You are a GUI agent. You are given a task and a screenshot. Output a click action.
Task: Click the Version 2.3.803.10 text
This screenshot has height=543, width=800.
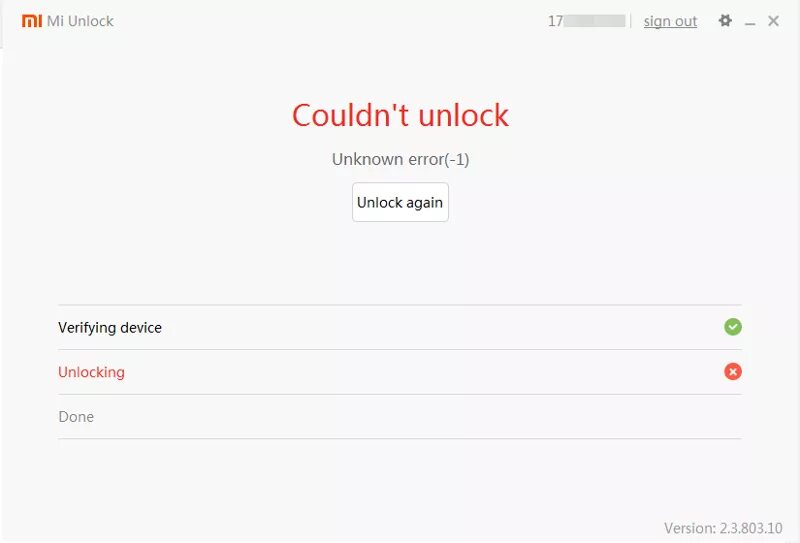pyautogui.click(x=723, y=528)
